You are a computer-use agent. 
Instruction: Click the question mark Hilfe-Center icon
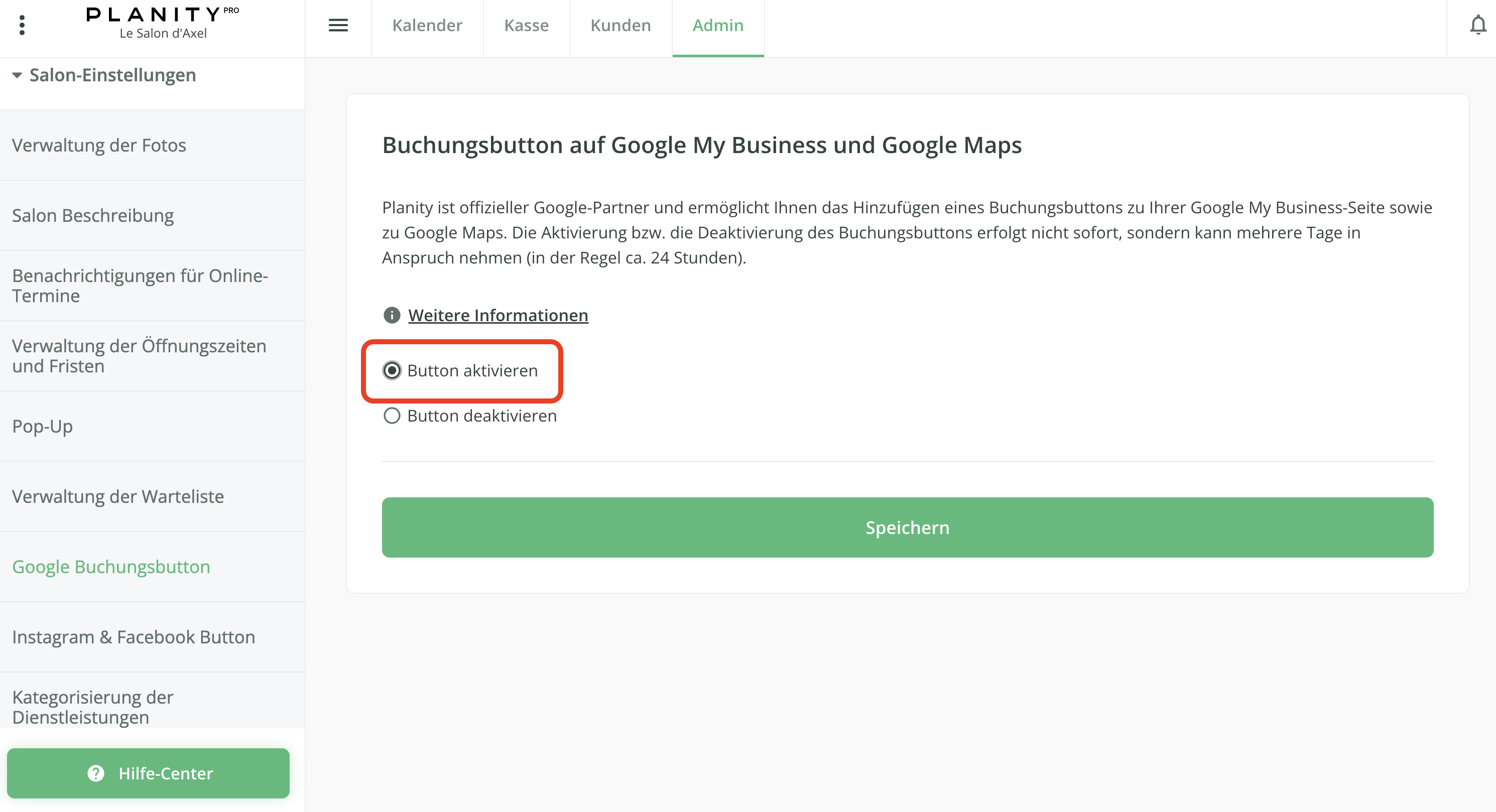(96, 773)
